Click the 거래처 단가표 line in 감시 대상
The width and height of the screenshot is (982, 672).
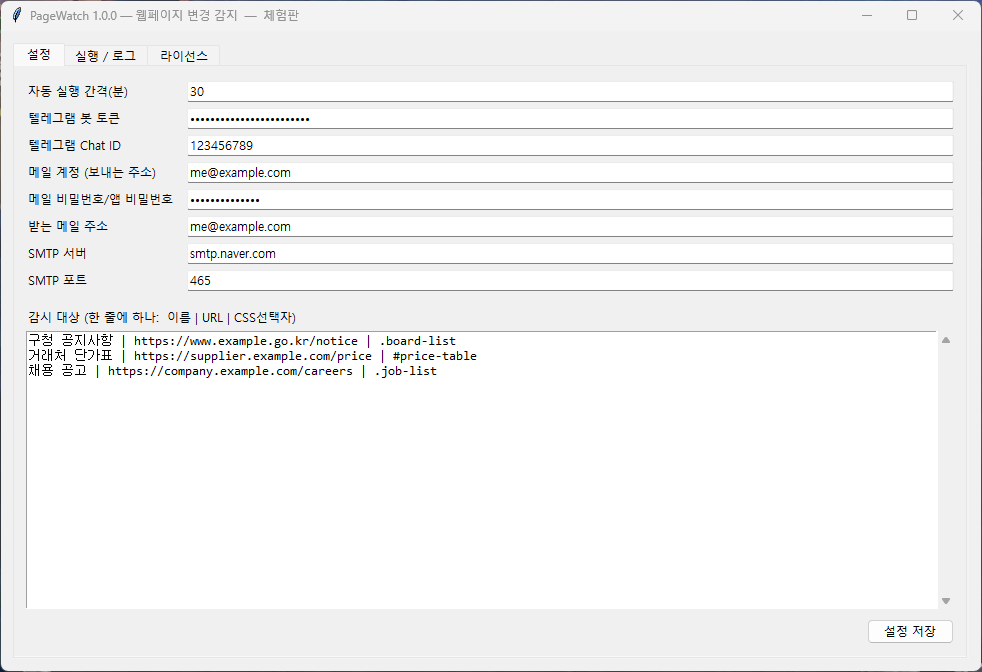coord(252,356)
